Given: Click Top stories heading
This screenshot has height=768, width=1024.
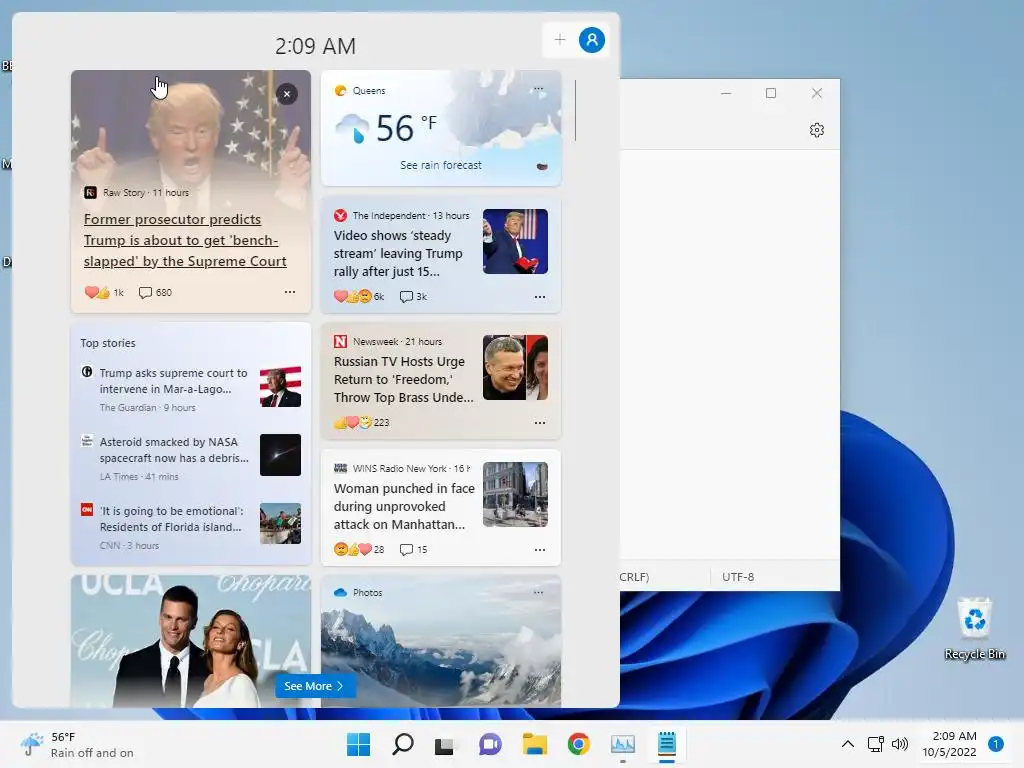Looking at the screenshot, I should coord(108,343).
